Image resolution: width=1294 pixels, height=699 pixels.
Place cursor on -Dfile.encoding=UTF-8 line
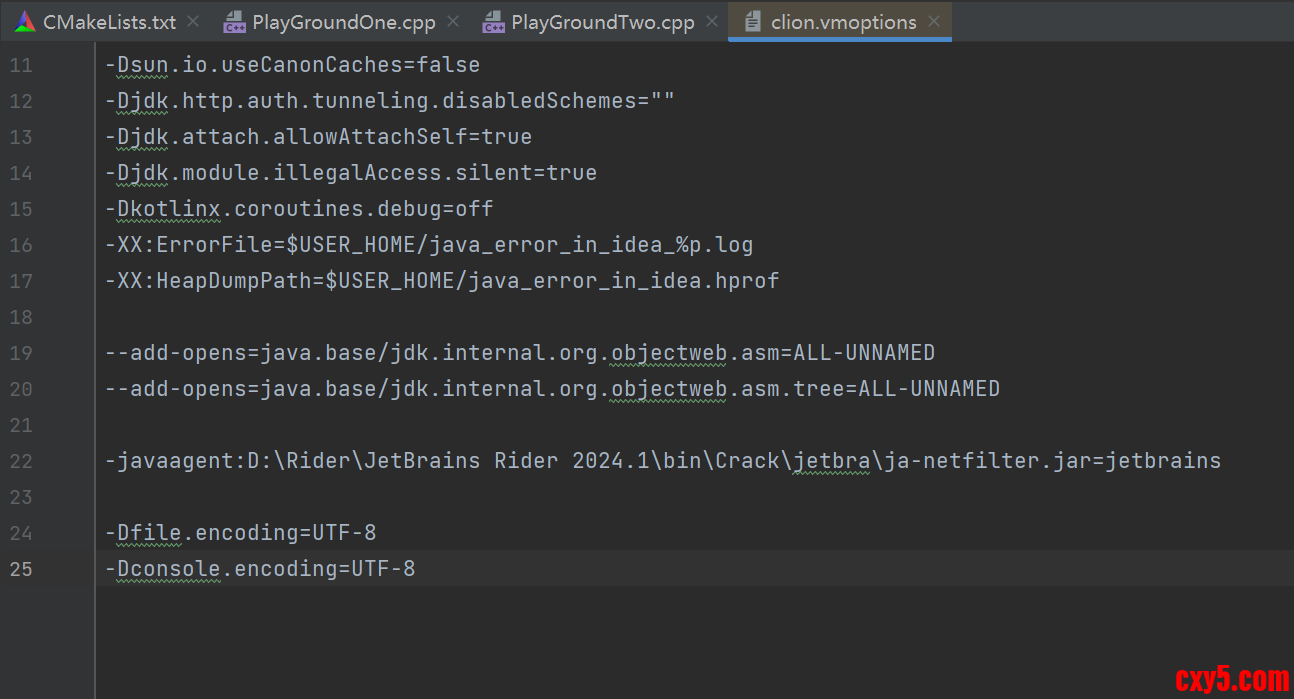[x=240, y=533]
